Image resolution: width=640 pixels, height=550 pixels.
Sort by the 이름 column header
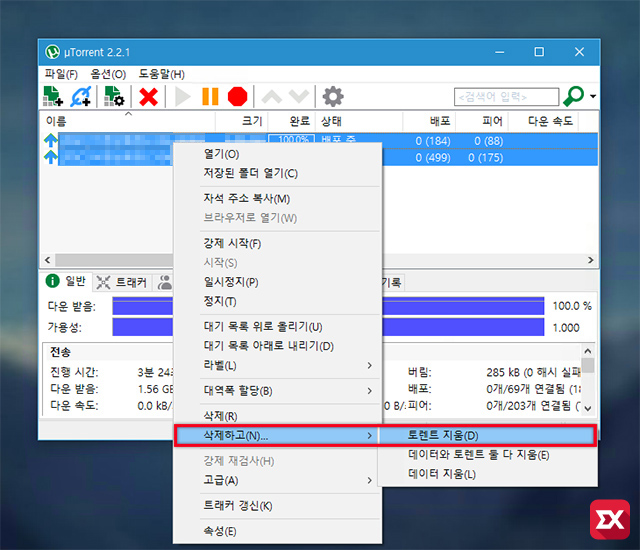[128, 121]
